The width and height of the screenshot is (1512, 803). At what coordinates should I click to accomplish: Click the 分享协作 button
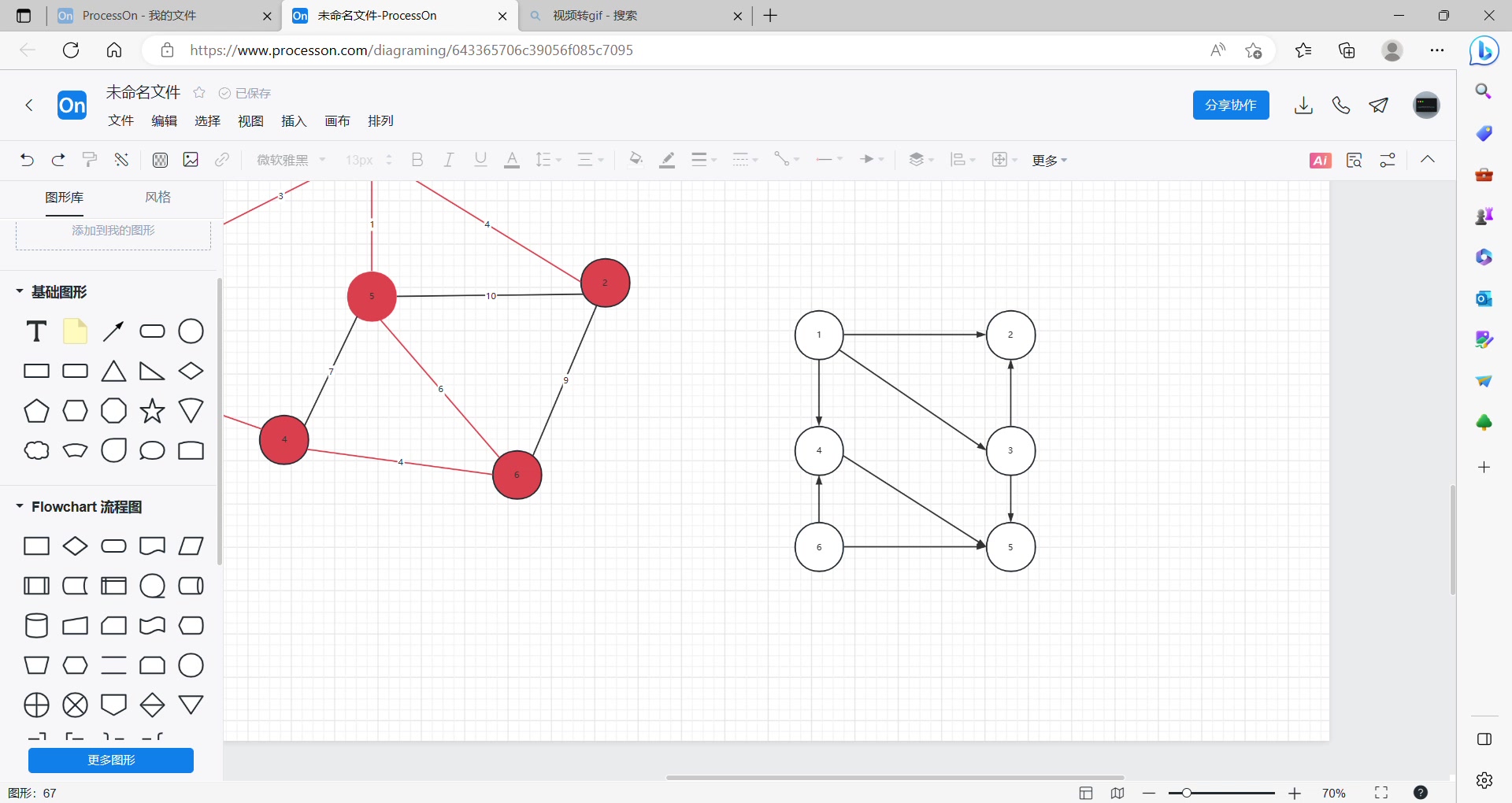click(x=1230, y=105)
